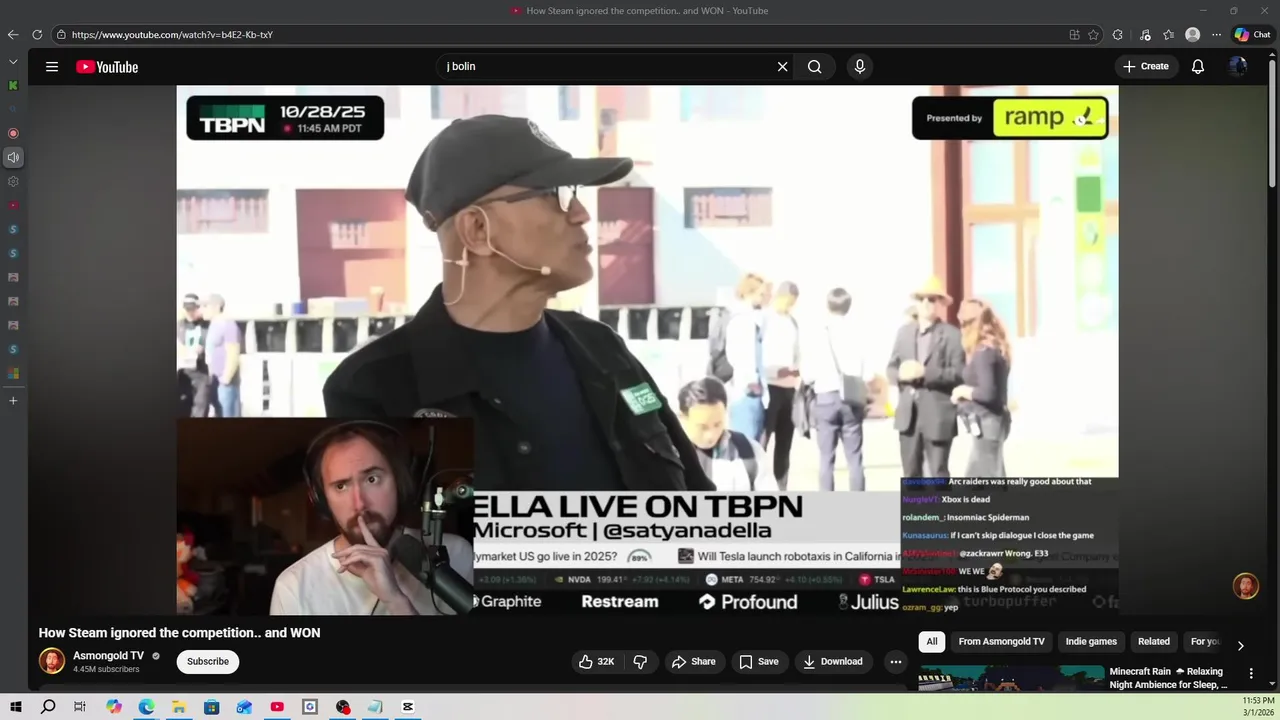The width and height of the screenshot is (1280, 720).
Task: Open Microsoft Store from taskbar
Action: (x=212, y=707)
